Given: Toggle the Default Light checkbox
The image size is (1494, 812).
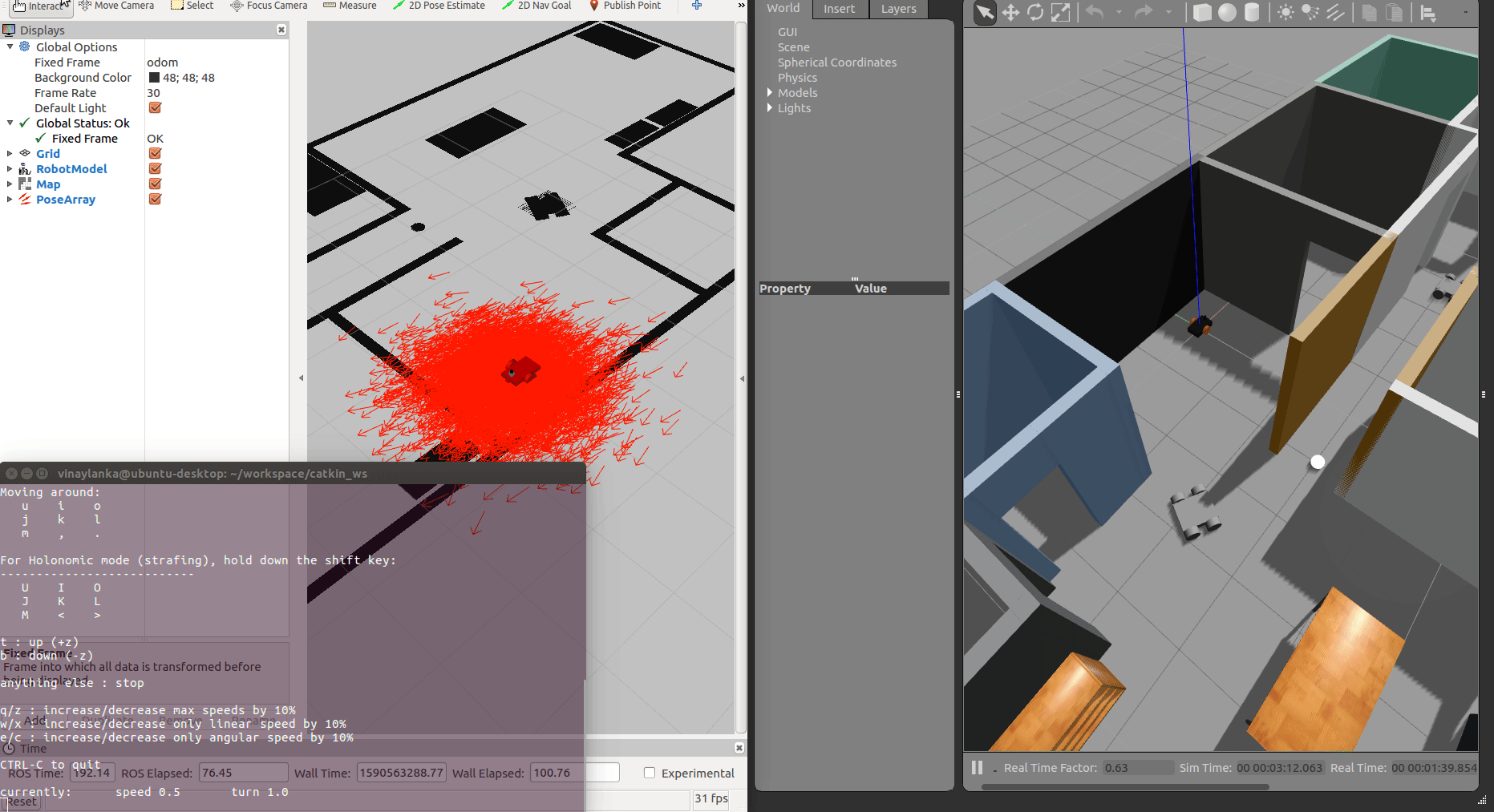Looking at the screenshot, I should [156, 107].
